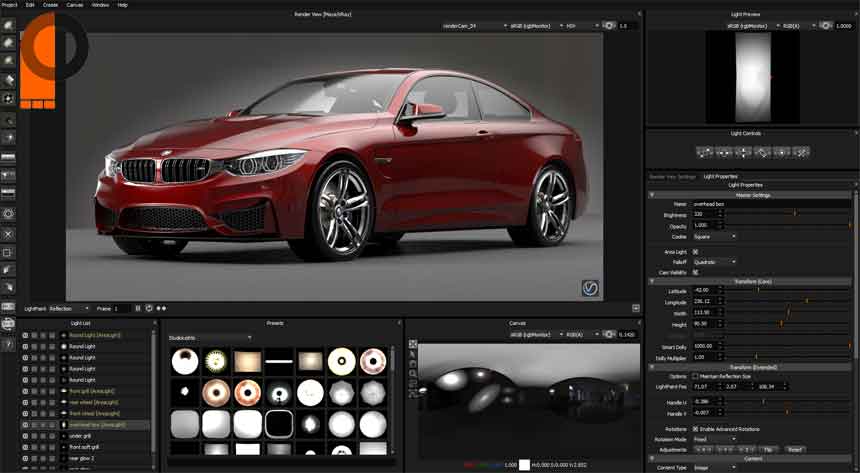Click the top tool icon on Canvas sidebar

413,344
